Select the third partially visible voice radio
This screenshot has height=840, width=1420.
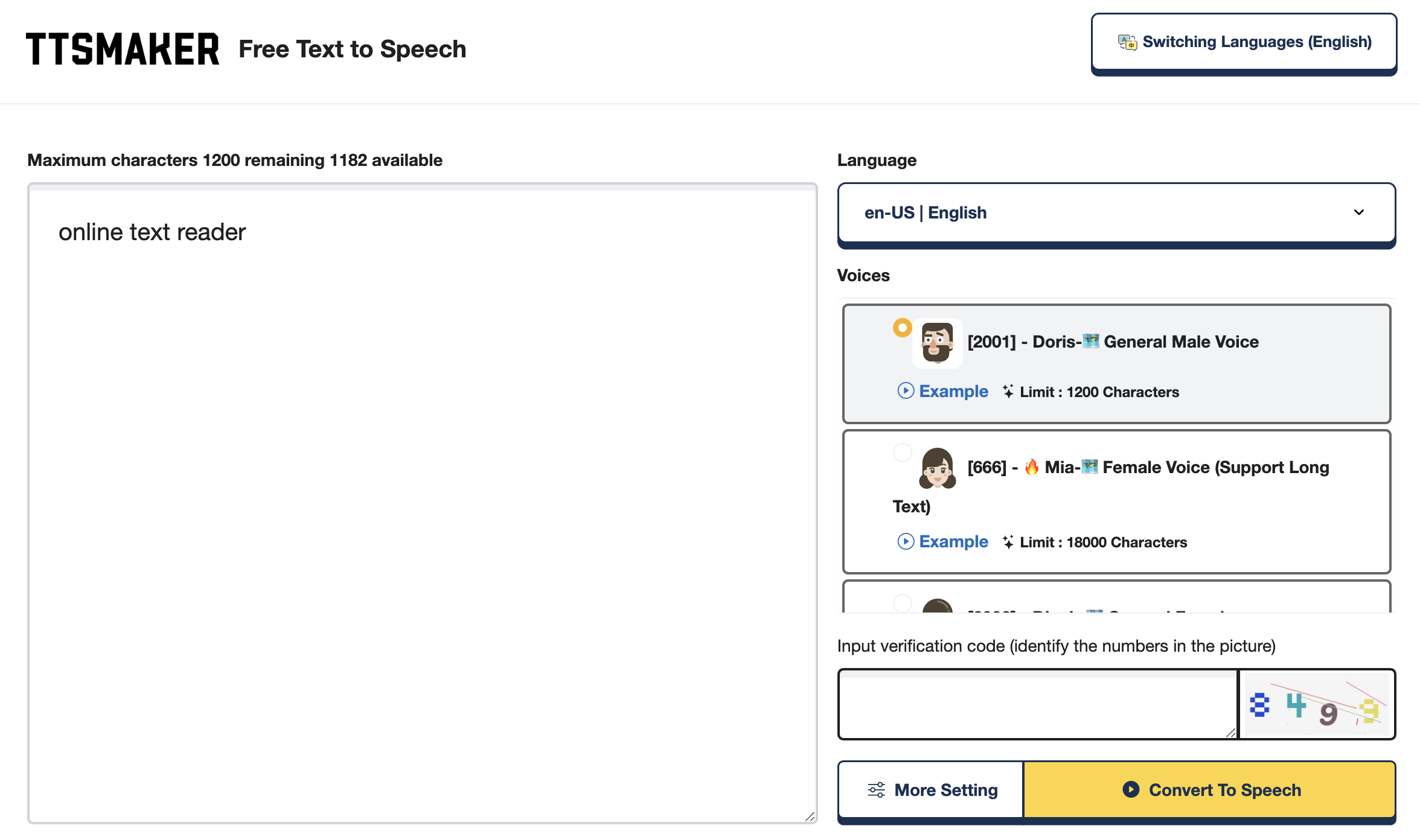click(x=902, y=603)
